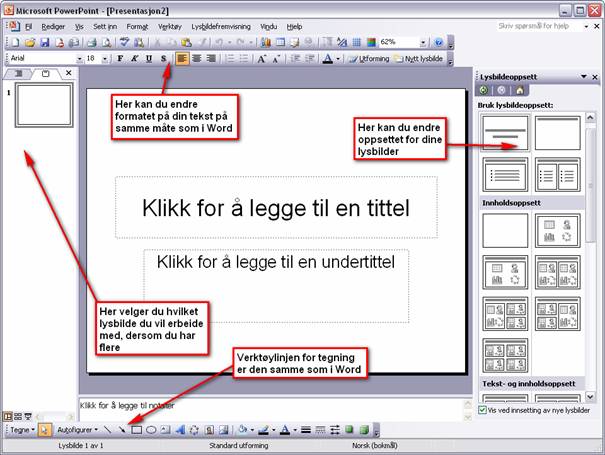Select the Arrow drawing tool

pos(122,430)
